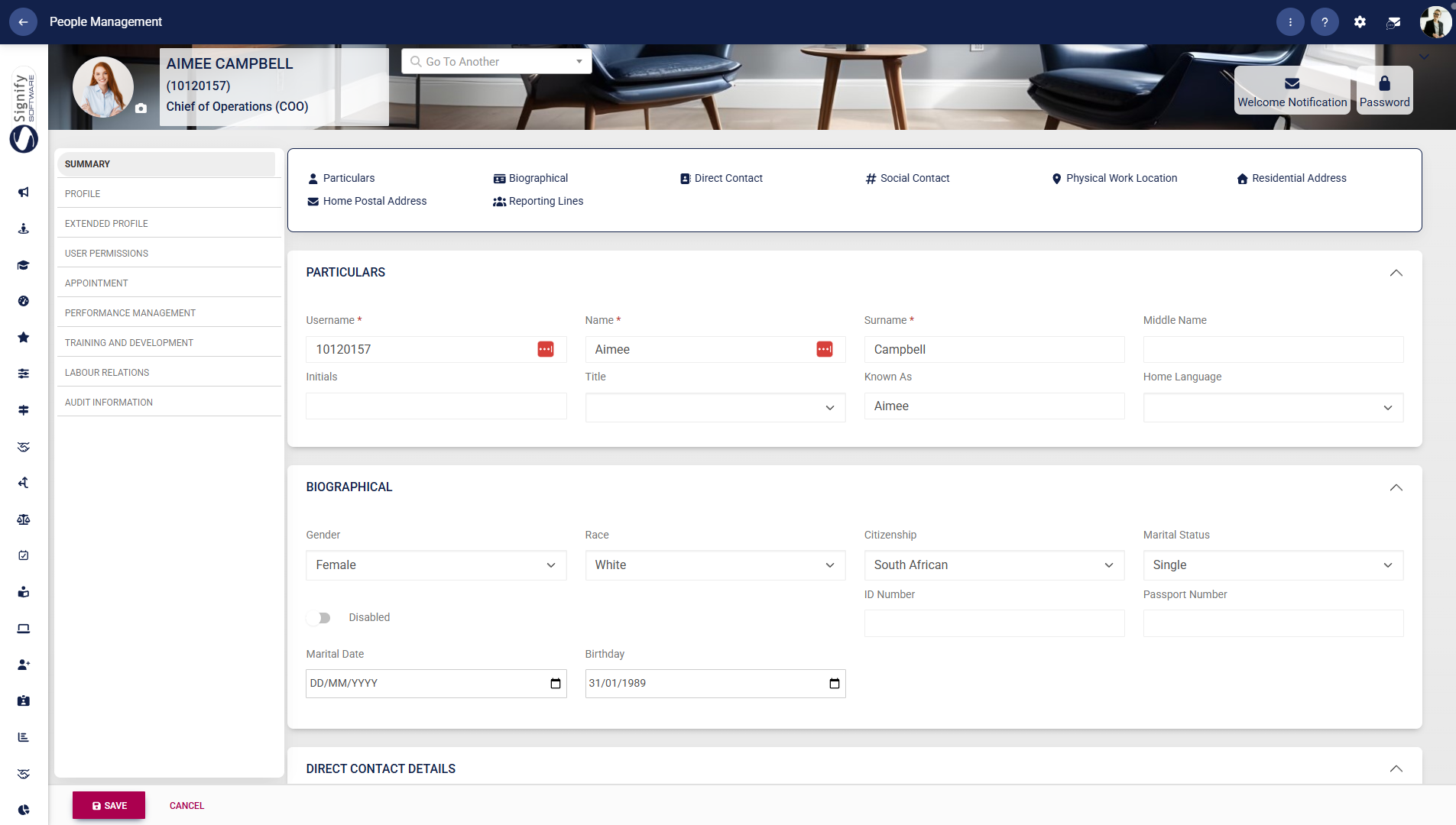Click the Welcome Notification button
The width and height of the screenshot is (1456, 825).
pos(1291,90)
